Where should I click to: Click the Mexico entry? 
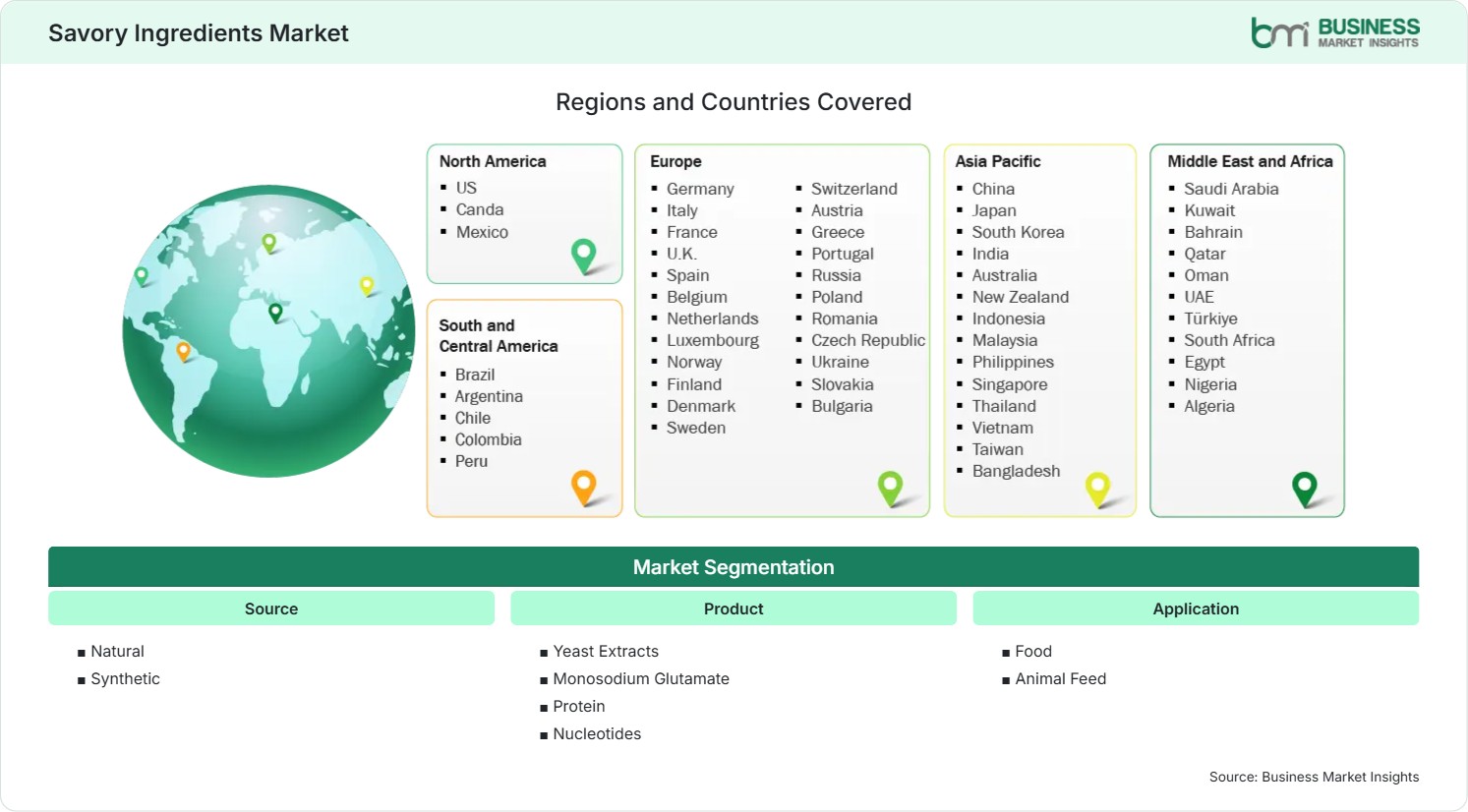pyautogui.click(x=482, y=232)
